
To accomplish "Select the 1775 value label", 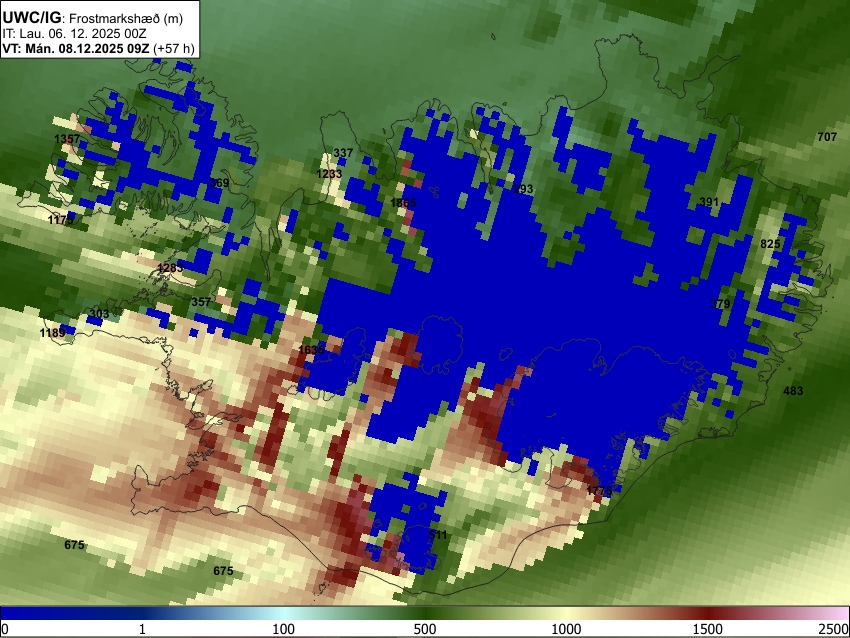I will 599,491.
